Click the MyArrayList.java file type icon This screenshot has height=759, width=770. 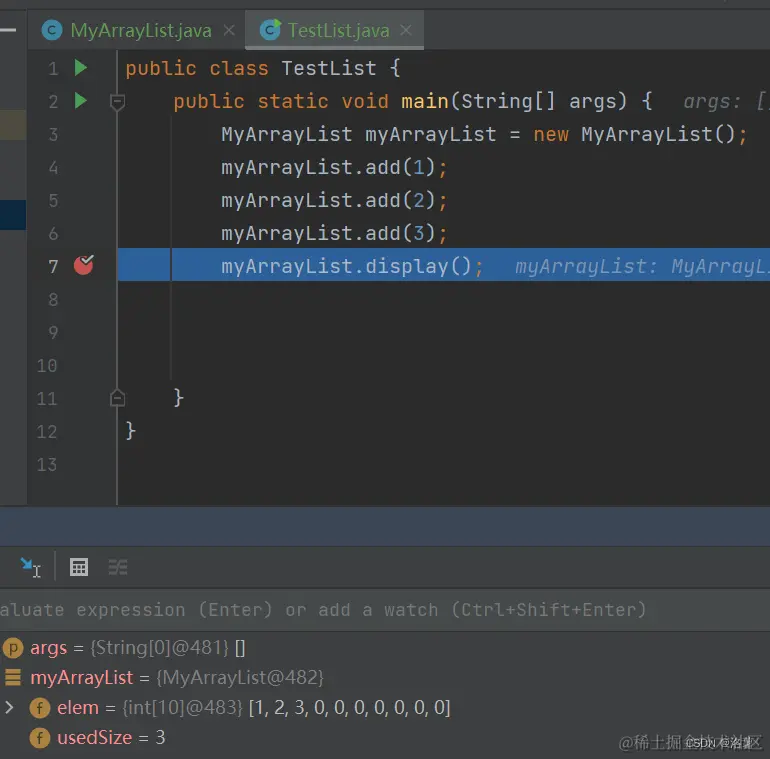(52, 30)
